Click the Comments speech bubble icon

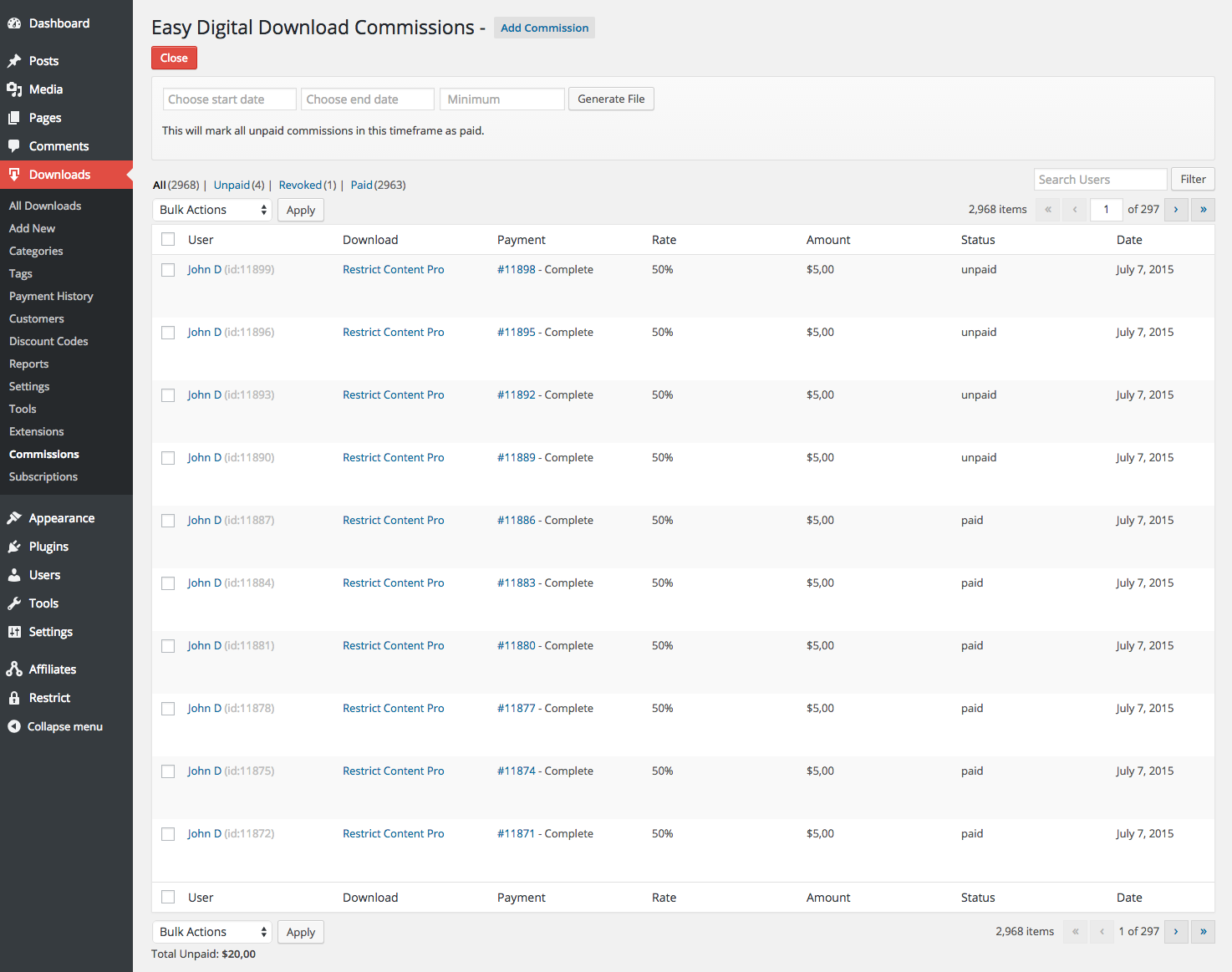point(14,146)
